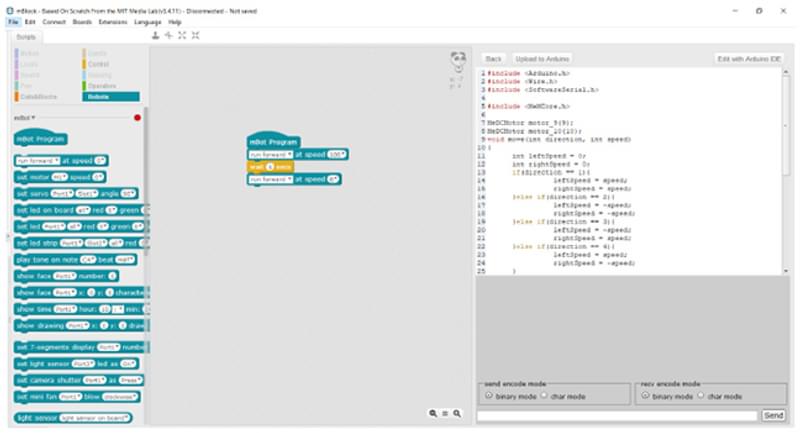This screenshot has width=800, height=433.
Task: Open the Extensions menu
Action: 113,22
